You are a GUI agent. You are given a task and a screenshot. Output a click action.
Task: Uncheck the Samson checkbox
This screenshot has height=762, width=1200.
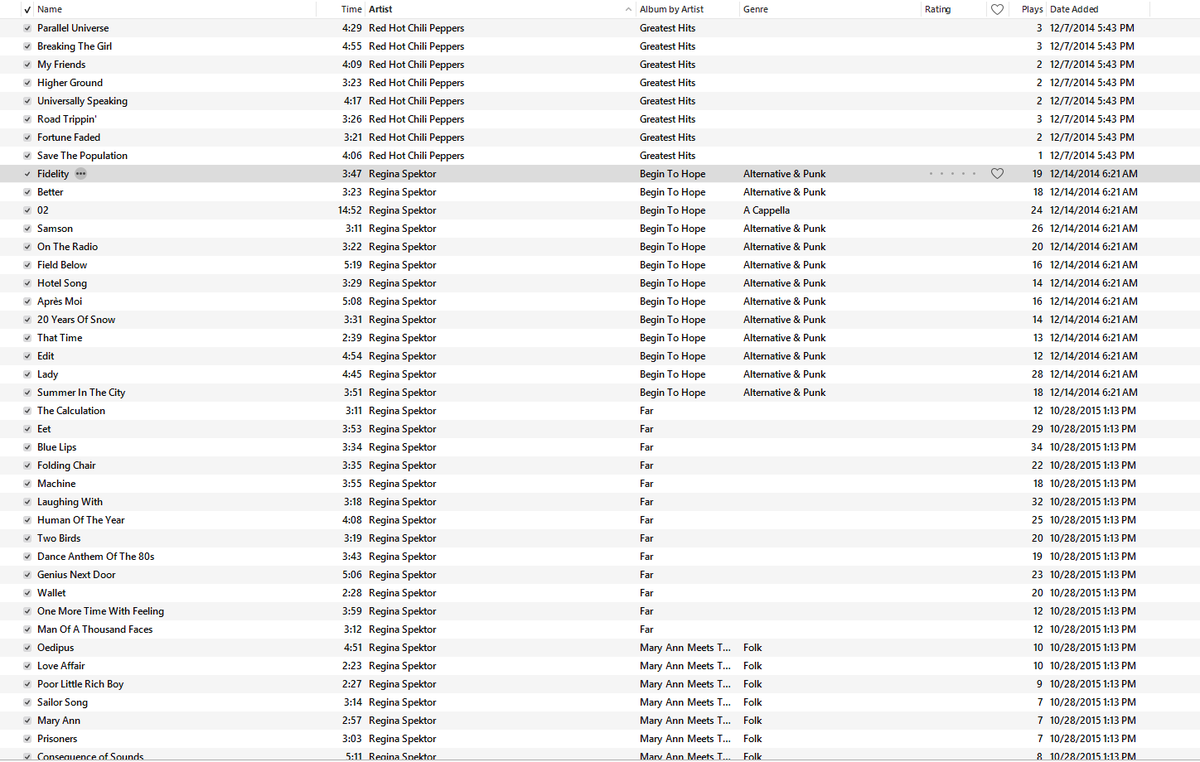[x=27, y=229]
